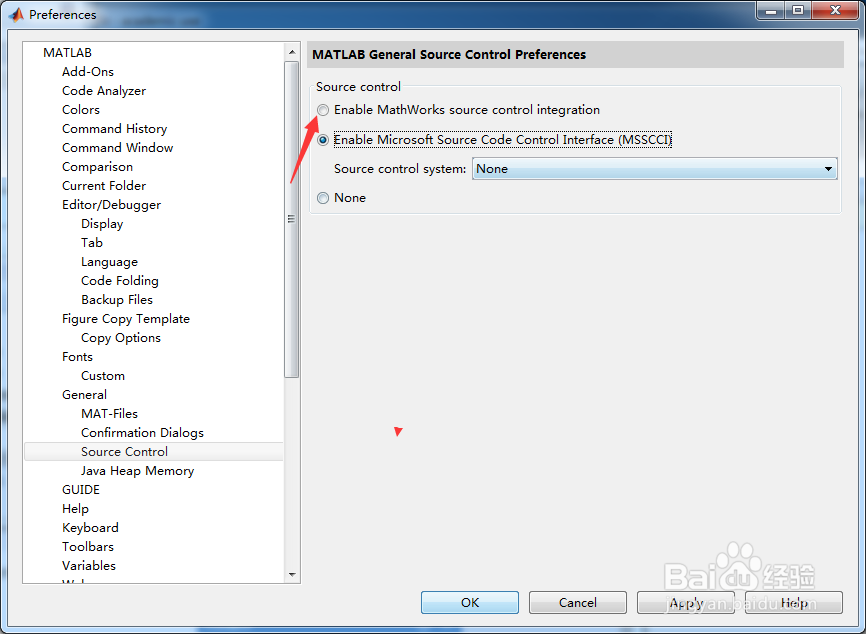Click the OK button
The image size is (866, 634).
[x=469, y=603]
